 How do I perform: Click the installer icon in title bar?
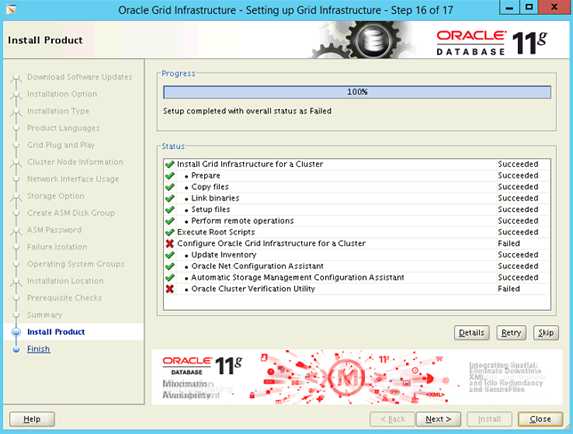(11, 9)
